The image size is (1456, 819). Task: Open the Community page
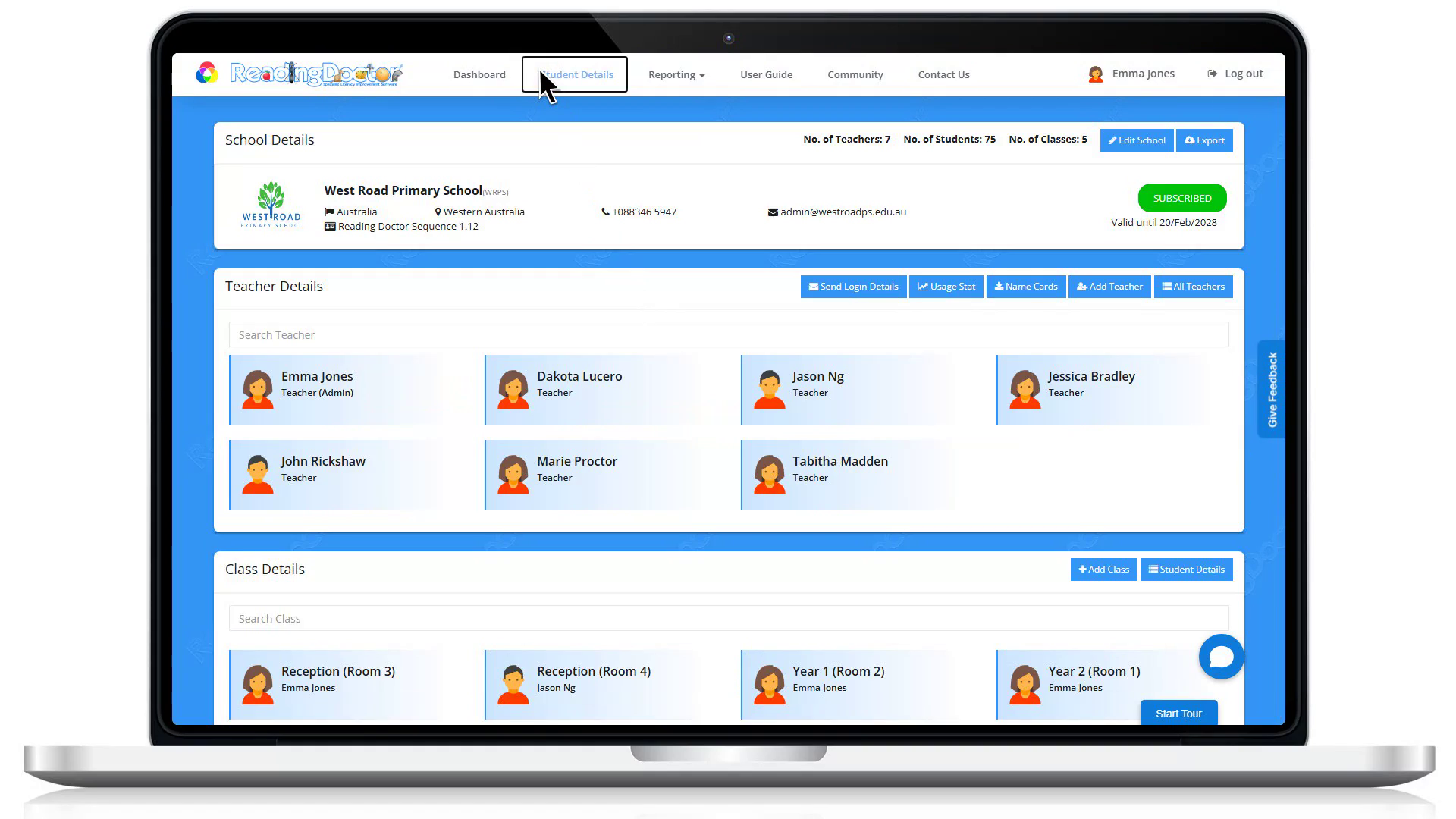pyautogui.click(x=855, y=74)
